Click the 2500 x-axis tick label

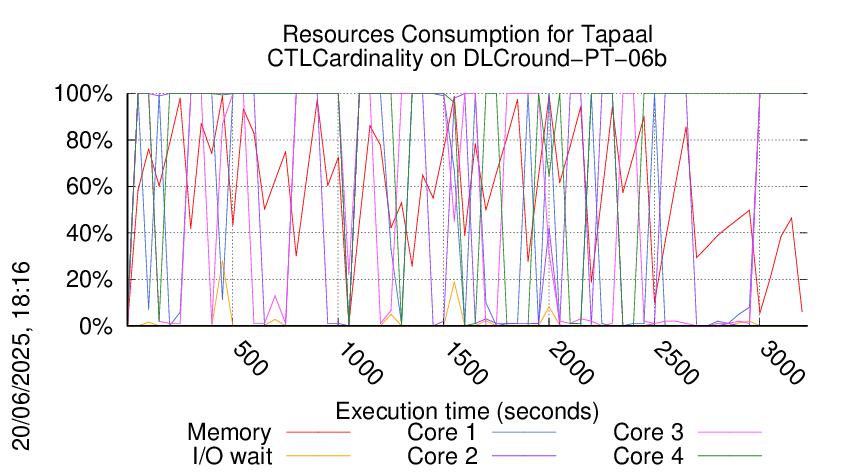pos(676,364)
